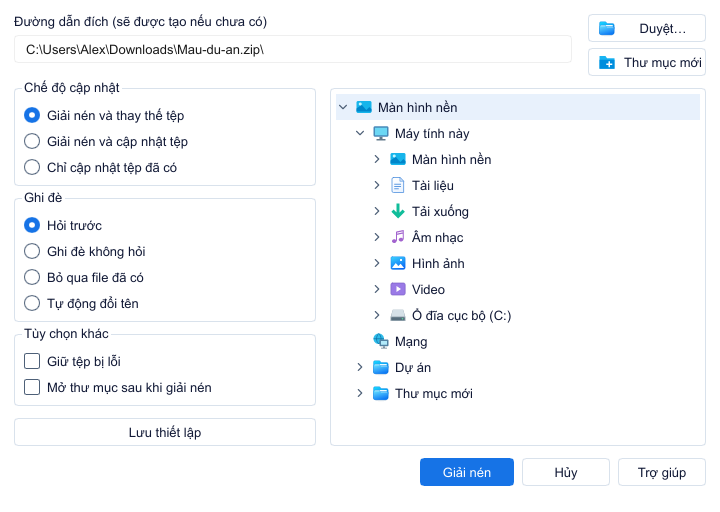Click the Giải nén button
Image resolution: width=720 pixels, height=512 pixels.
click(x=467, y=472)
